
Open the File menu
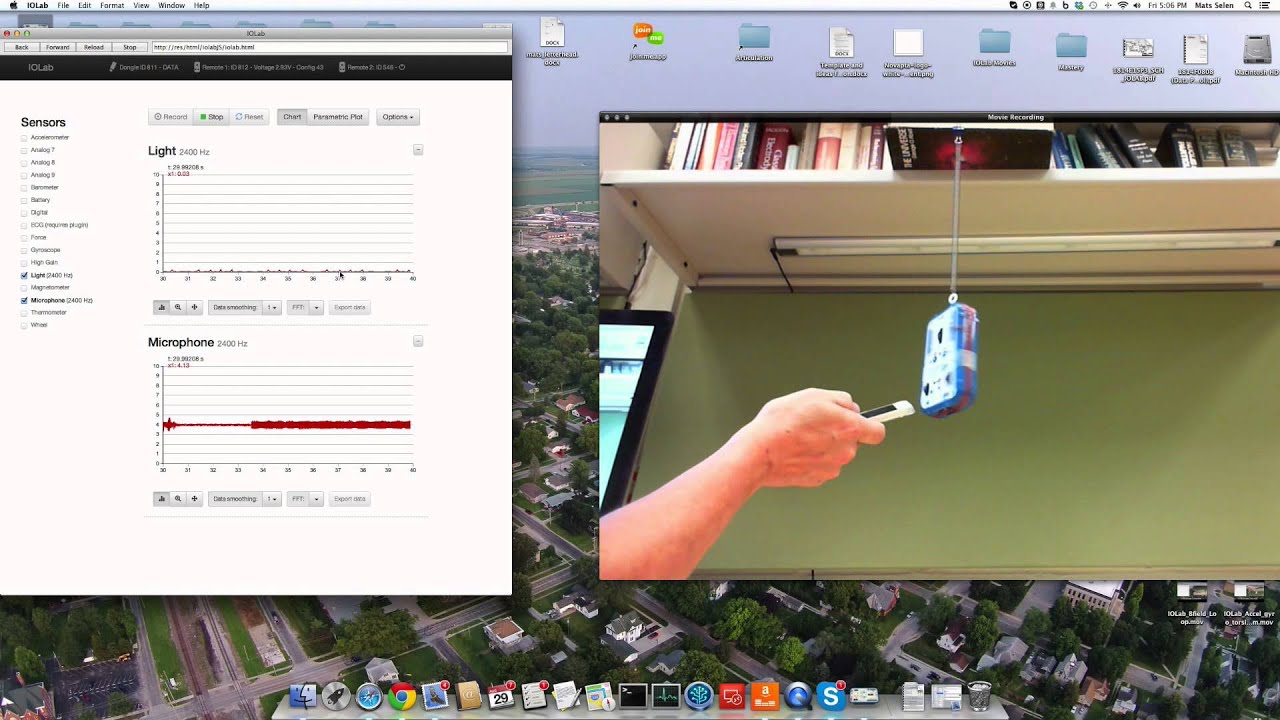point(63,5)
